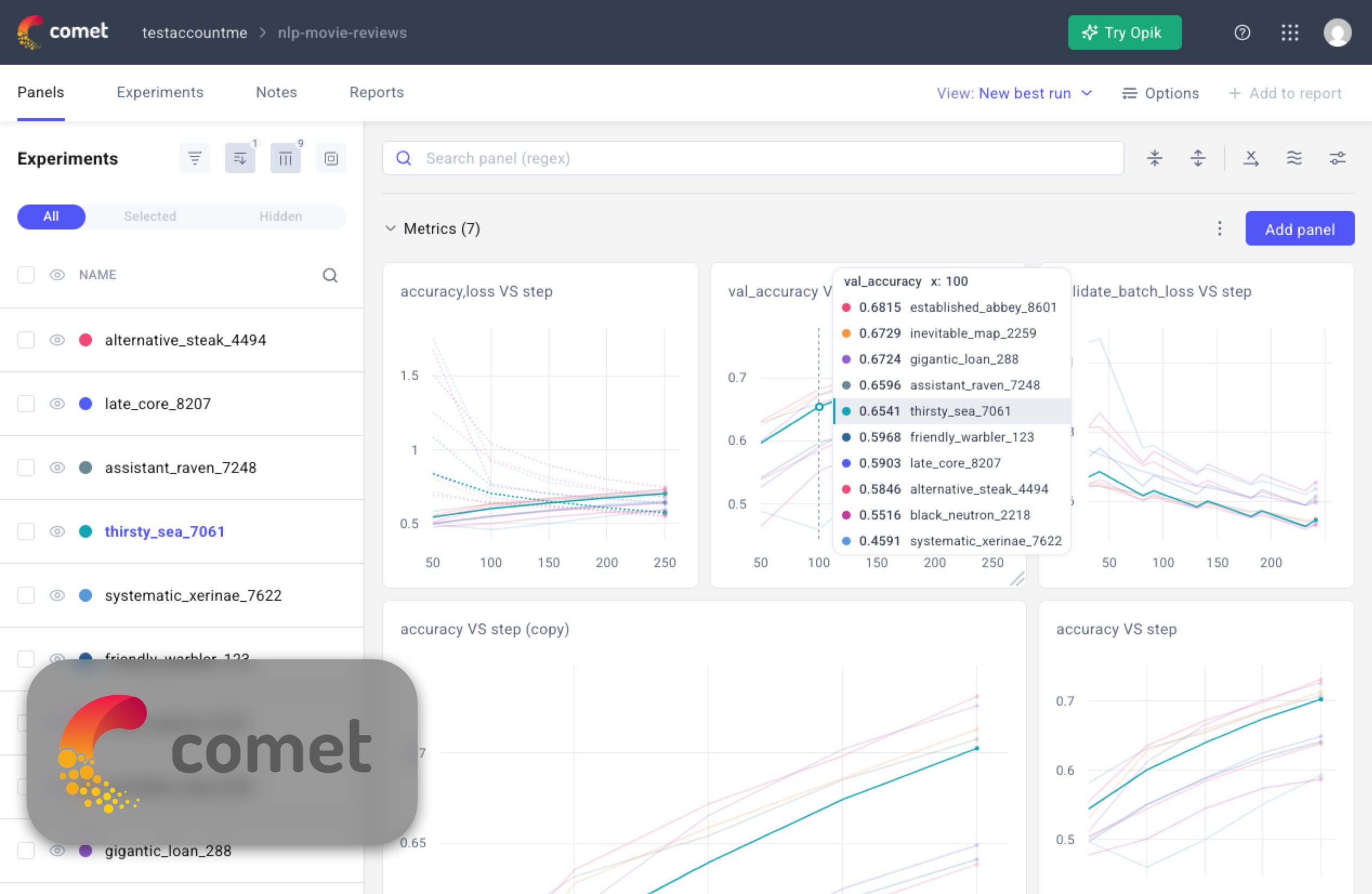Image resolution: width=1372 pixels, height=894 pixels.
Task: Hide alternative_steak_4494 with its eye icon
Action: click(57, 340)
